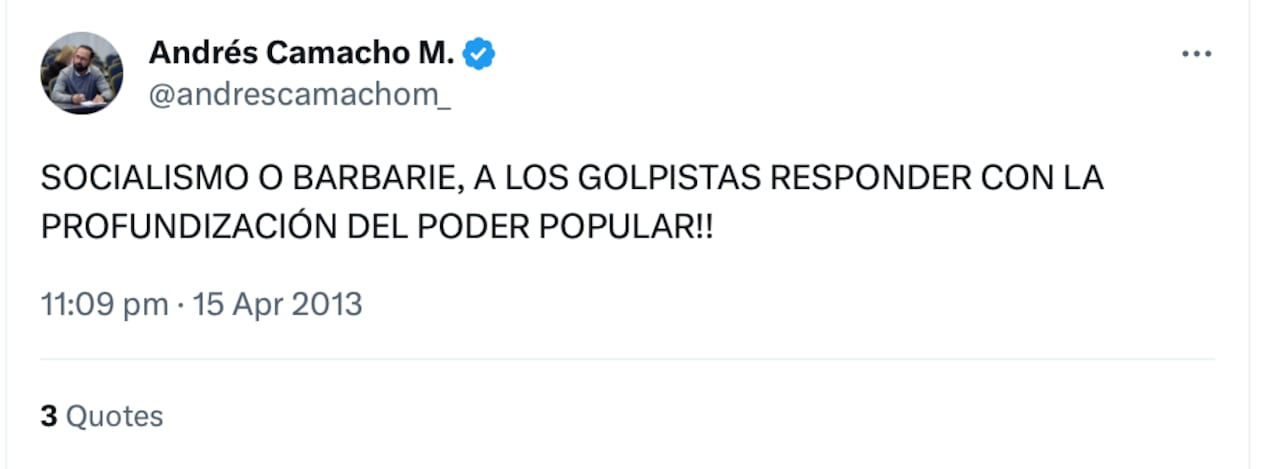1280x469 pixels.
Task: View the 3 Quotes list
Action: [101, 416]
